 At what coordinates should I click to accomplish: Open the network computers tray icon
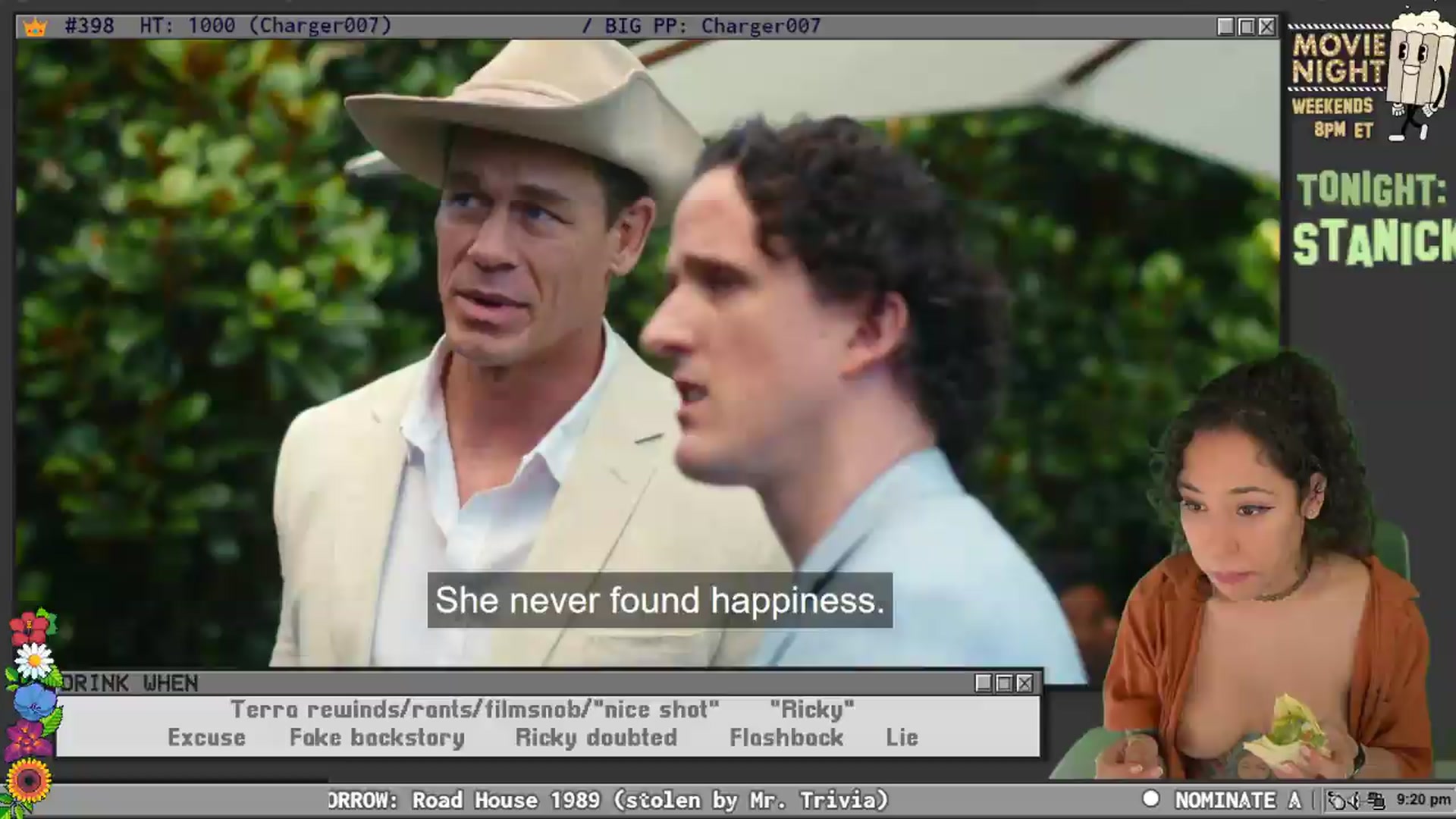point(1376,800)
